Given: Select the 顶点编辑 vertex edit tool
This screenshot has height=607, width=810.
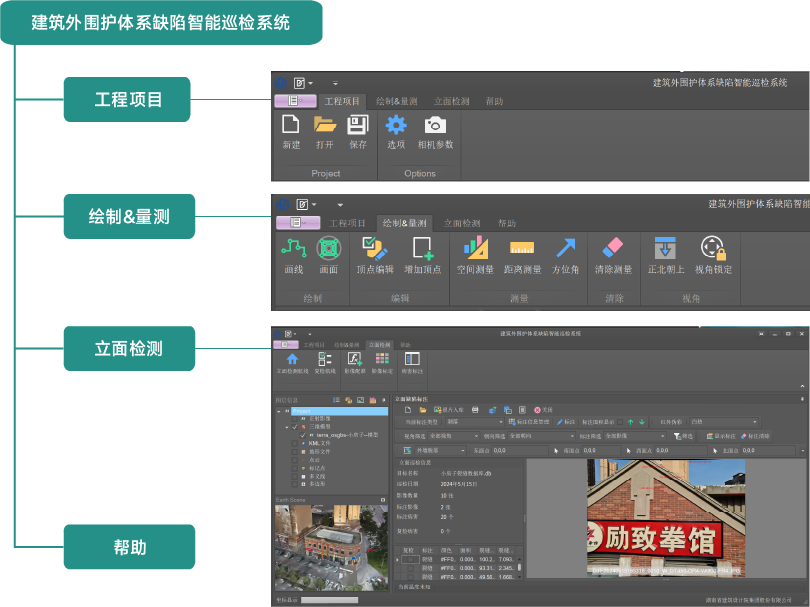Looking at the screenshot, I should [x=374, y=248].
